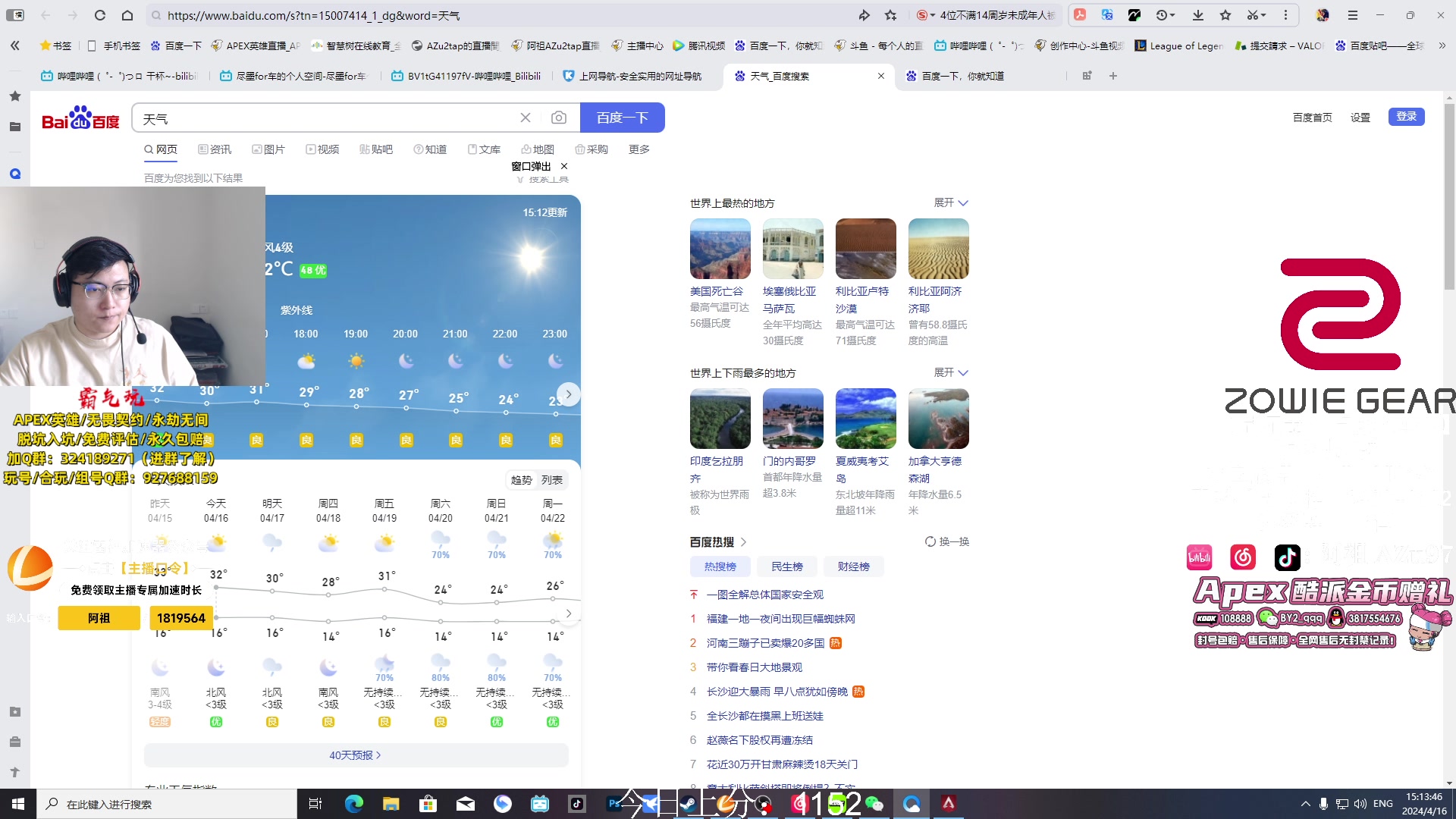Open the 40天预报 link

355,755
